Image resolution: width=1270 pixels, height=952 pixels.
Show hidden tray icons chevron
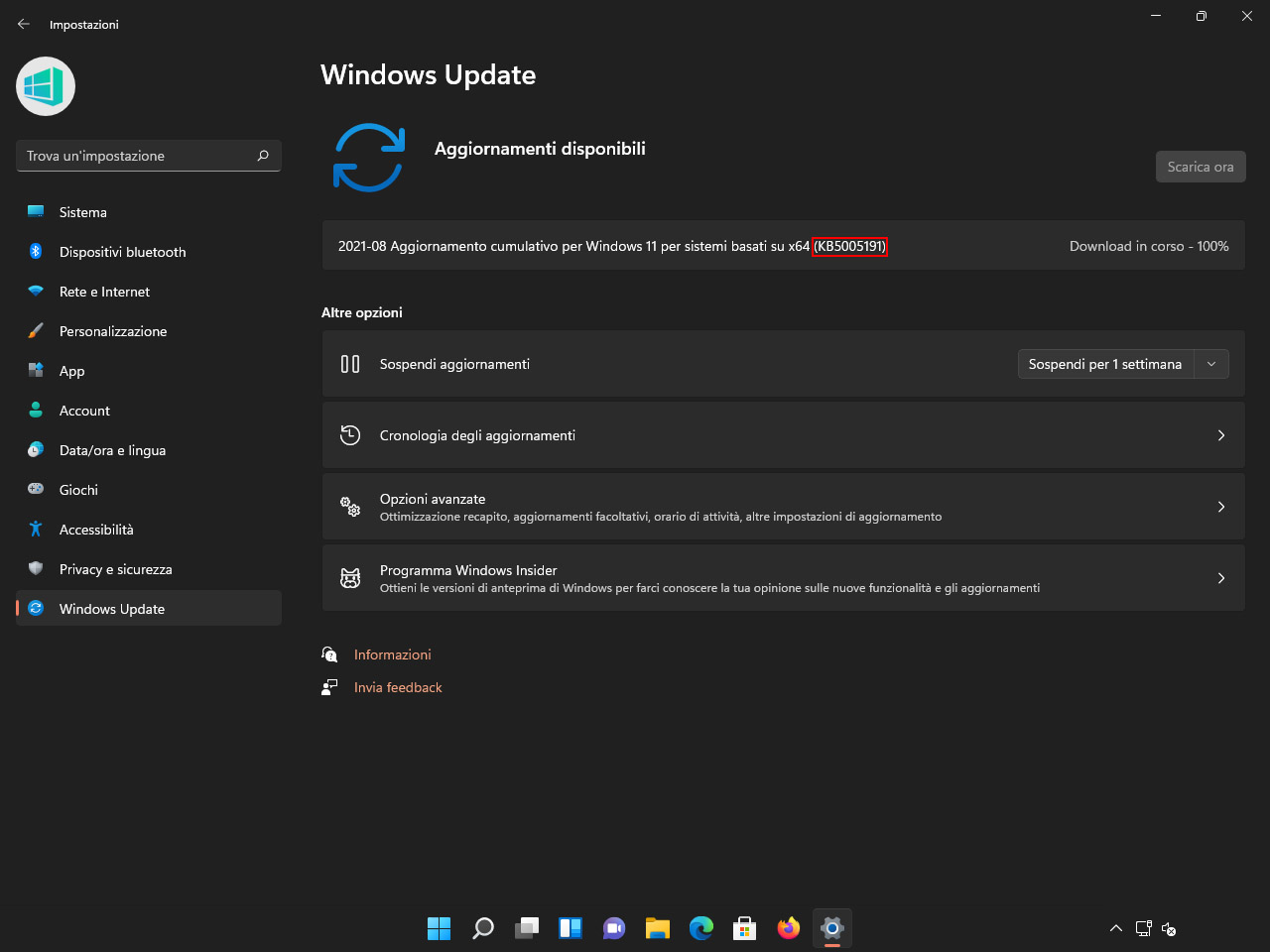pyautogui.click(x=1116, y=928)
